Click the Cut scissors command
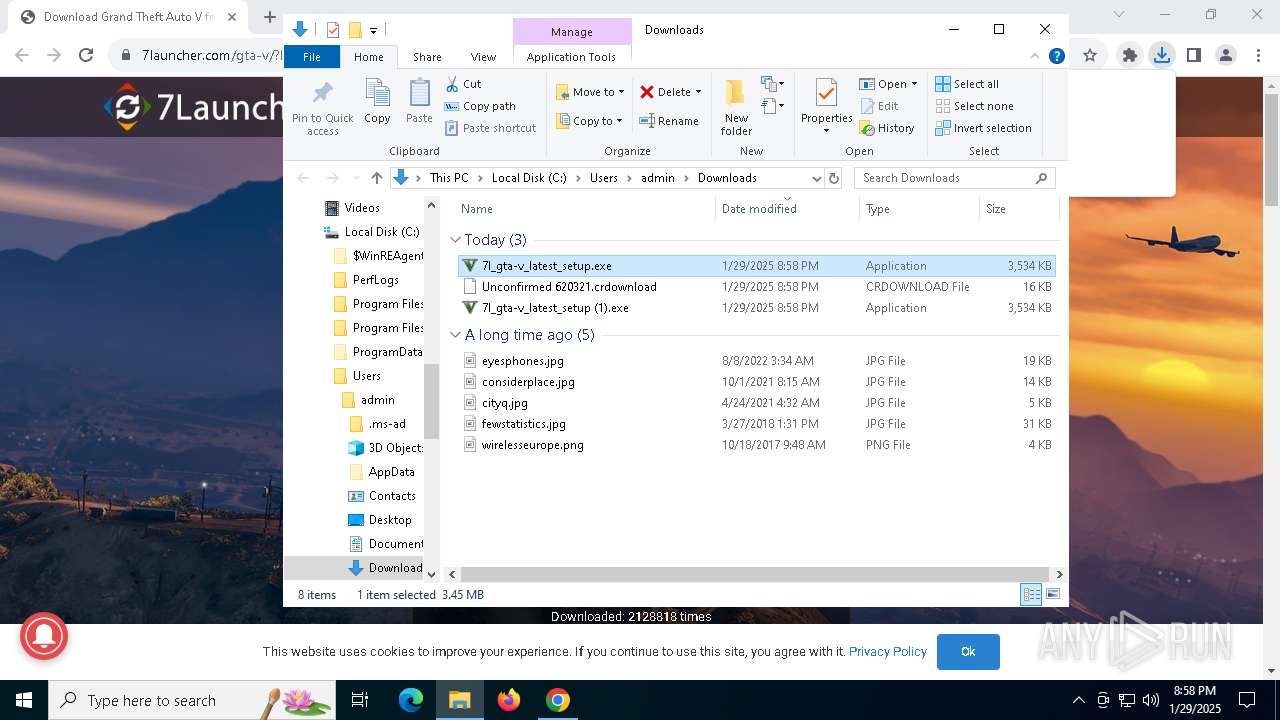This screenshot has width=1280, height=720. pos(463,84)
